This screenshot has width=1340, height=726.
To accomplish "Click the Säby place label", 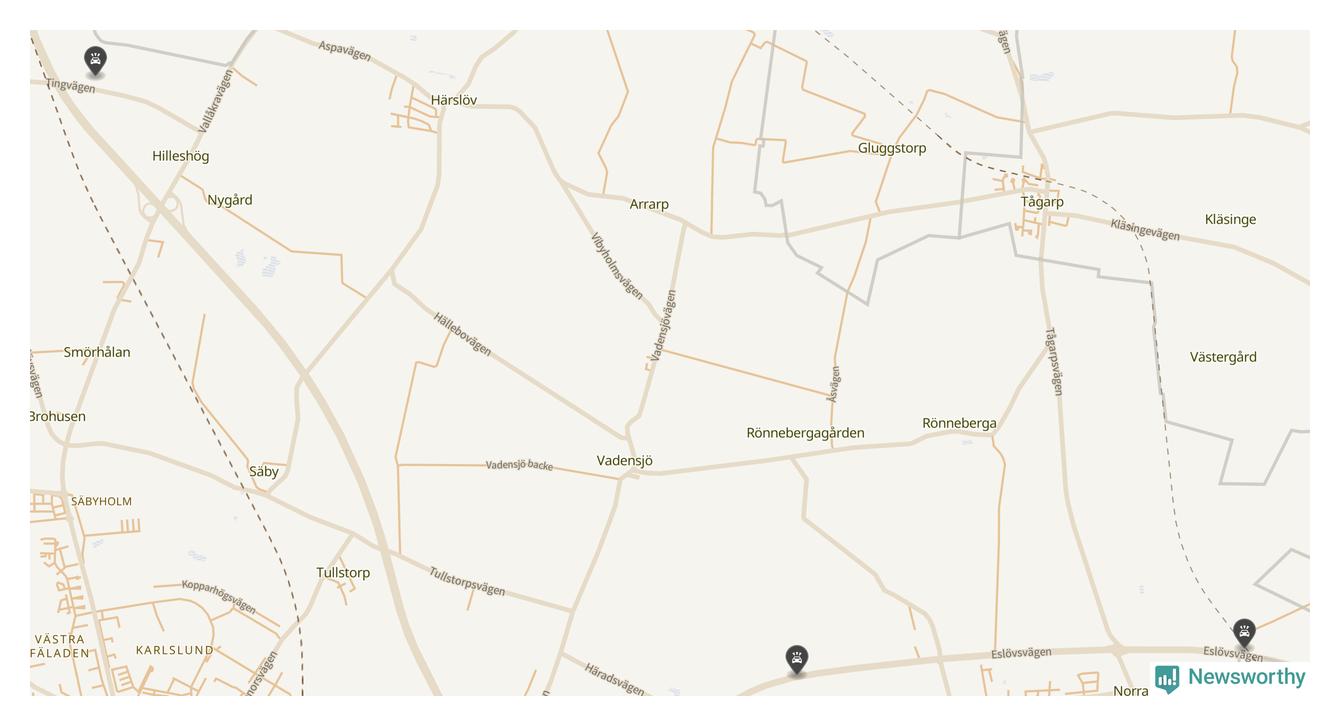I will point(264,472).
